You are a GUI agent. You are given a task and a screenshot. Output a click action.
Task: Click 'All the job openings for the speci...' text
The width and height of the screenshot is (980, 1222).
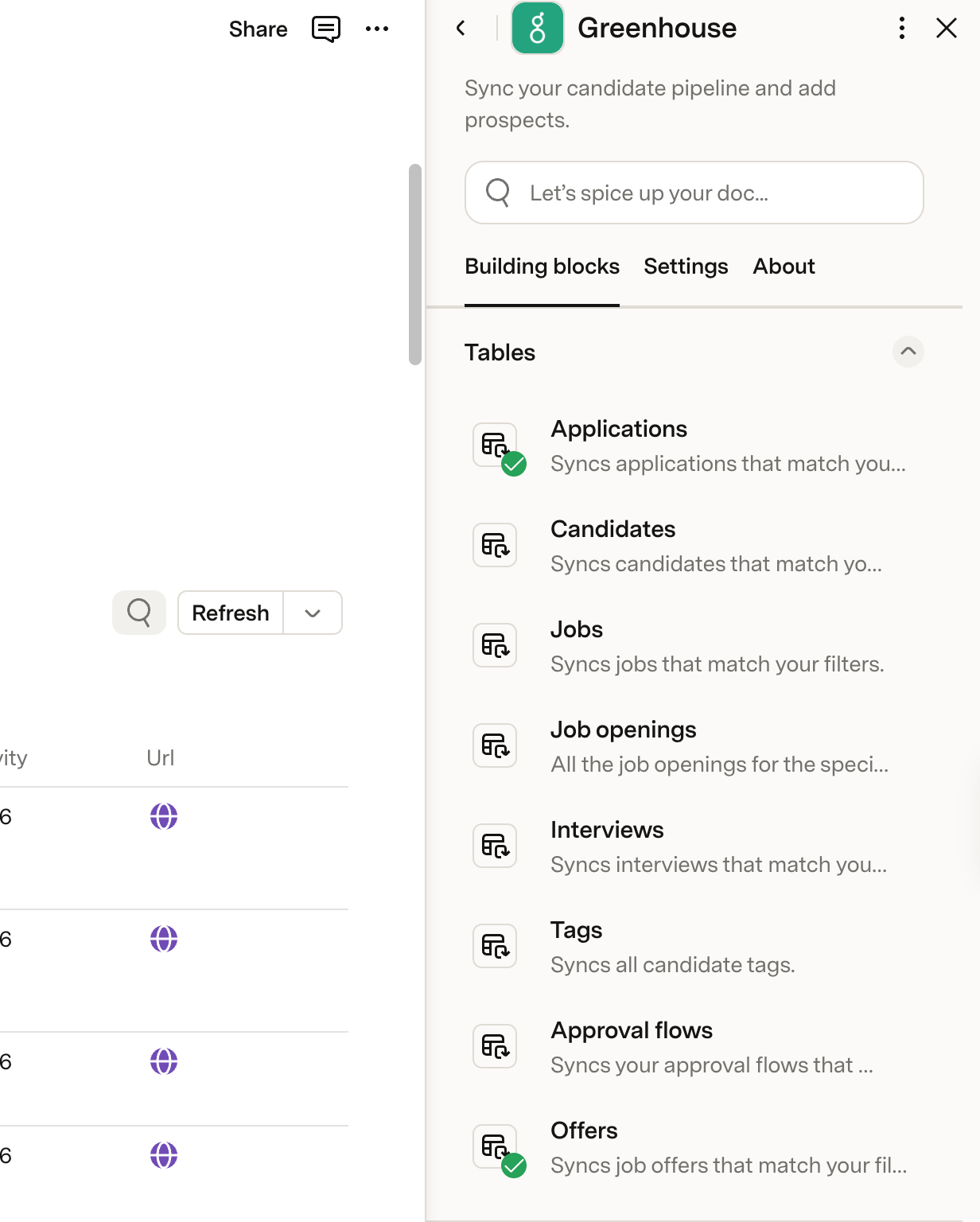pos(720,765)
